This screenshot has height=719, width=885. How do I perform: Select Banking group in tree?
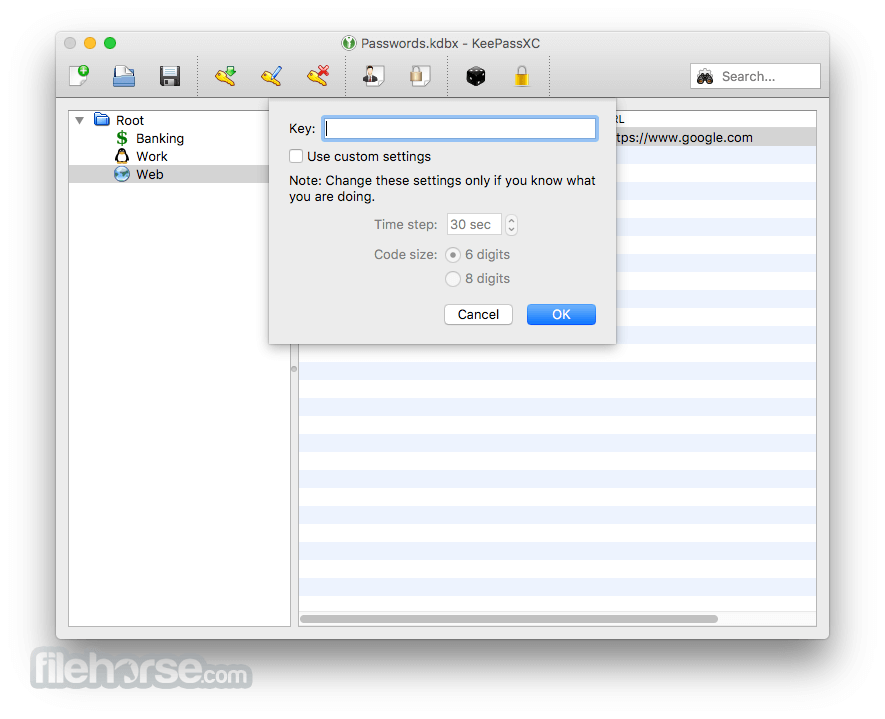coord(160,138)
